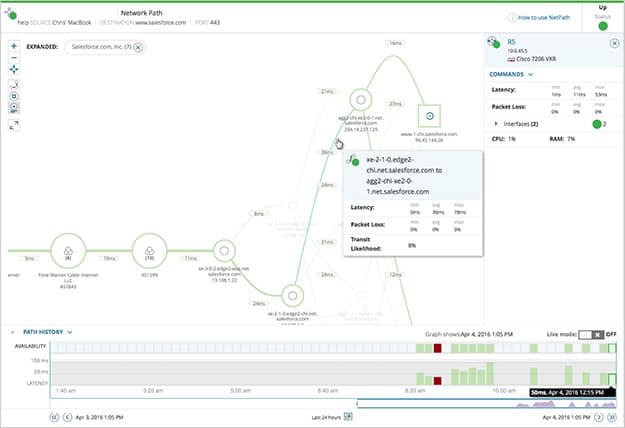Click the fullscreen expand arrows icon
The height and width of the screenshot is (428, 625).
(x=14, y=125)
